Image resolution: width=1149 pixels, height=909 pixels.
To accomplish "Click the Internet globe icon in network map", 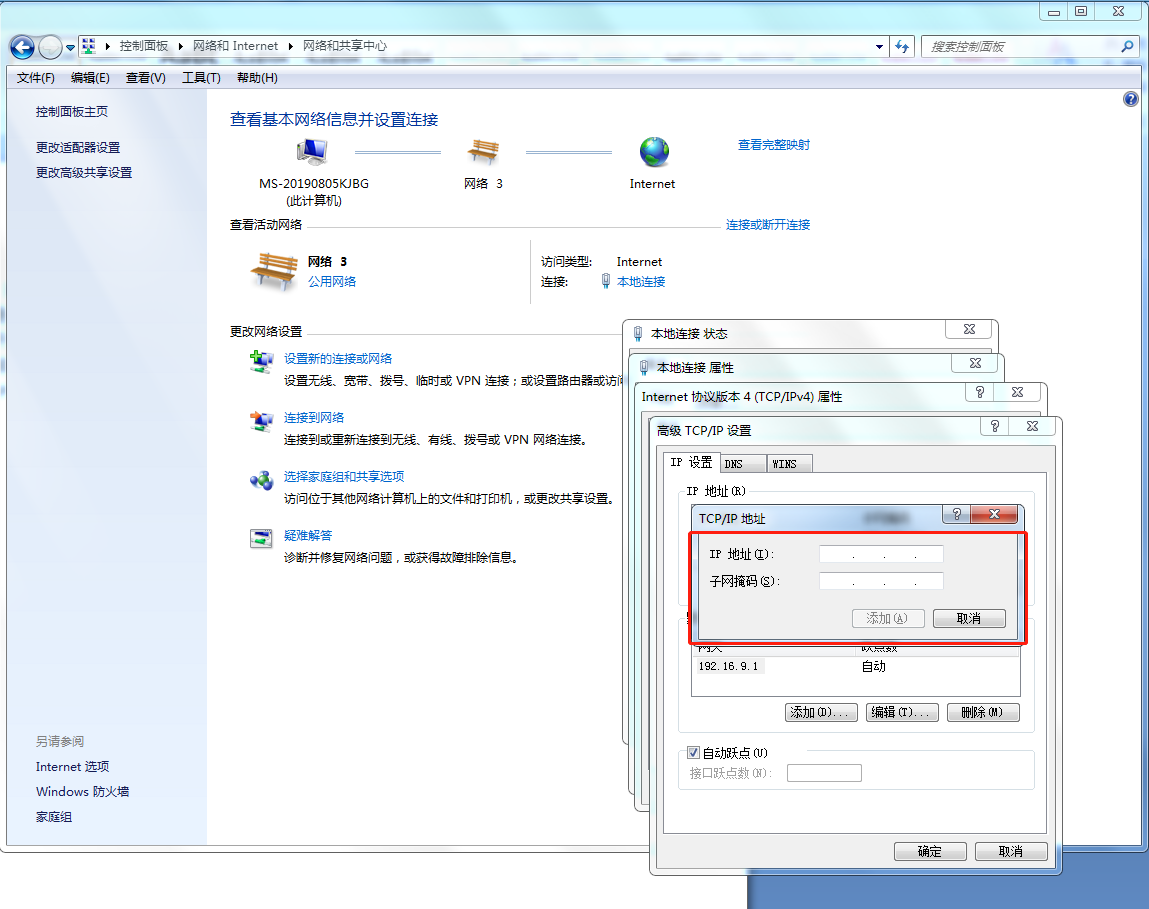I will (654, 152).
